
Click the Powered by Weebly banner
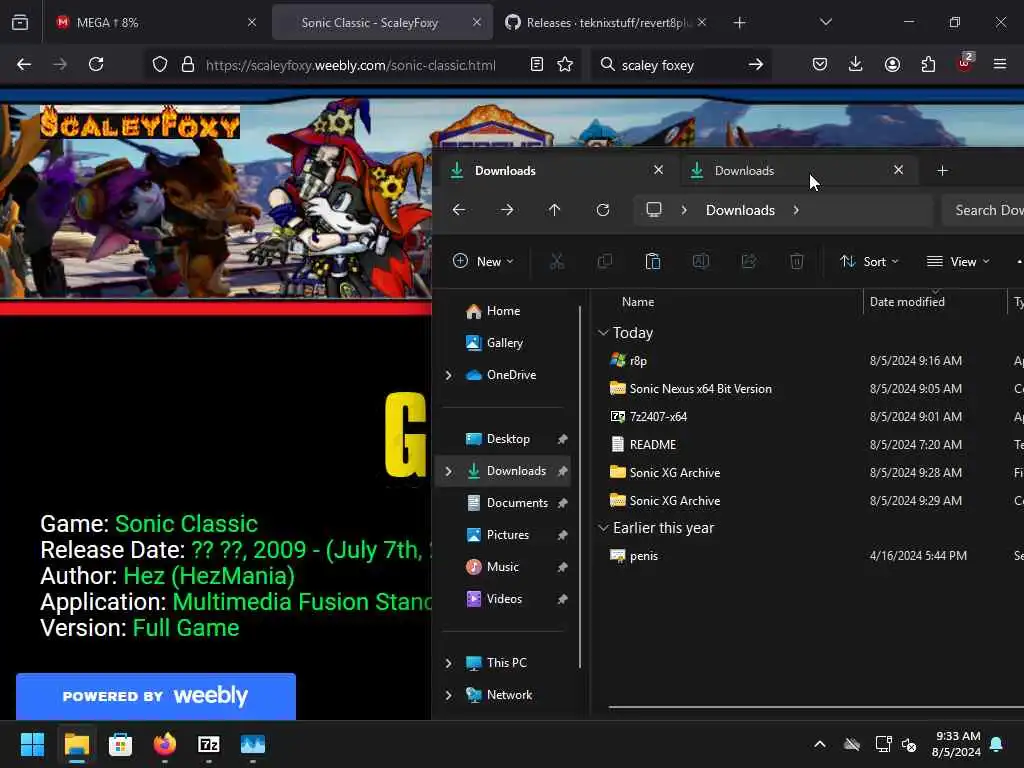click(x=155, y=696)
